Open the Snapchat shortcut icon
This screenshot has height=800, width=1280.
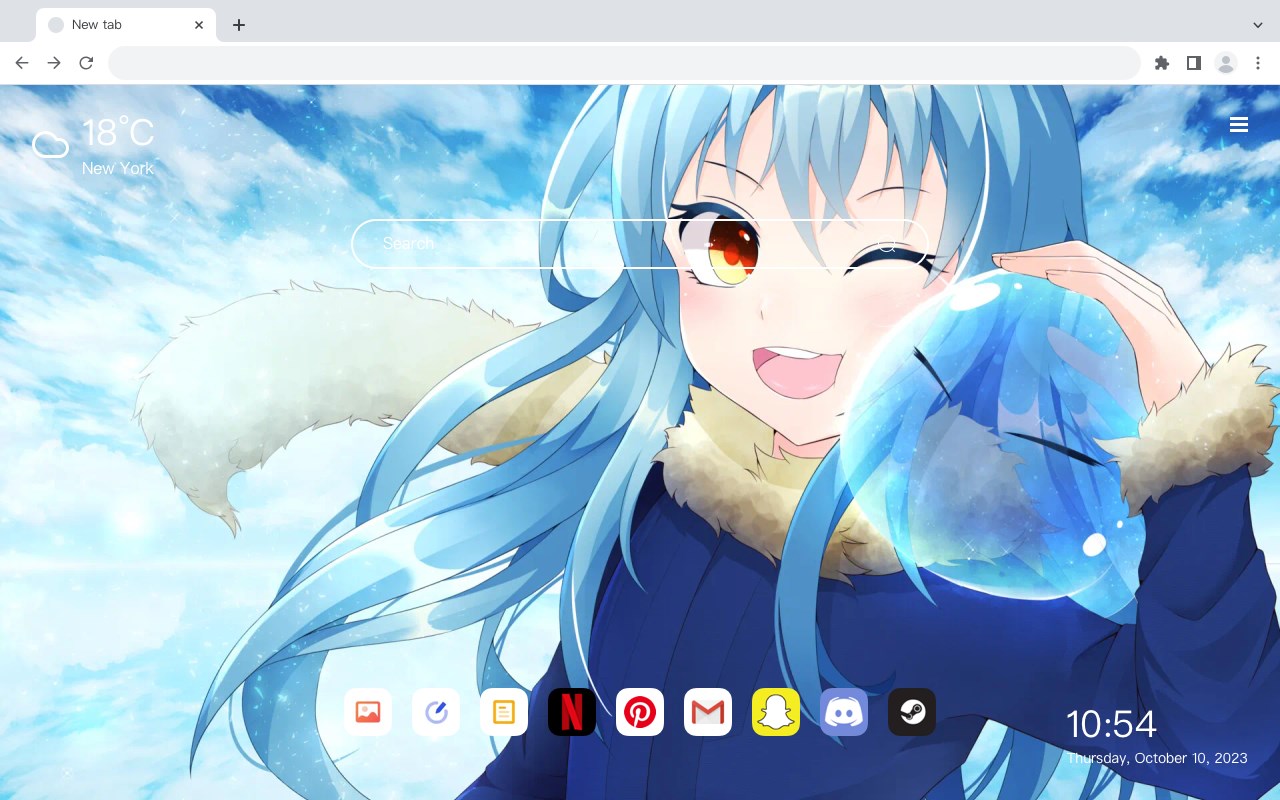click(x=776, y=712)
